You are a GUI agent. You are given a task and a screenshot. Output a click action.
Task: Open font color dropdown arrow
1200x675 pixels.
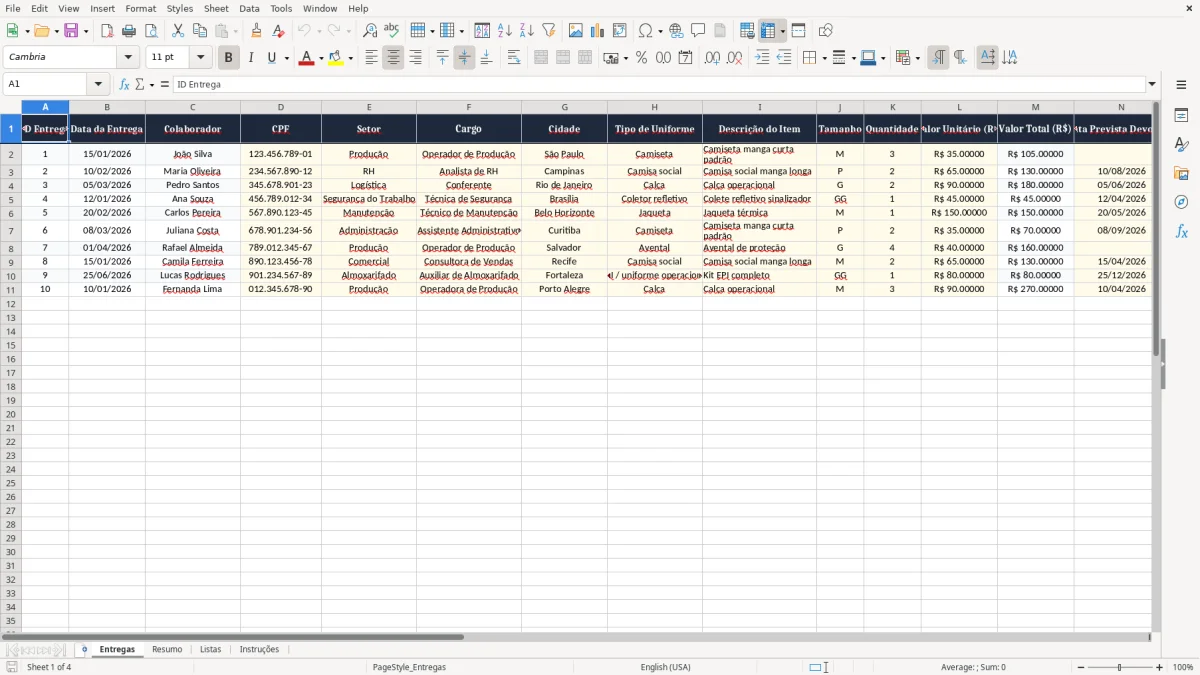coord(320,58)
